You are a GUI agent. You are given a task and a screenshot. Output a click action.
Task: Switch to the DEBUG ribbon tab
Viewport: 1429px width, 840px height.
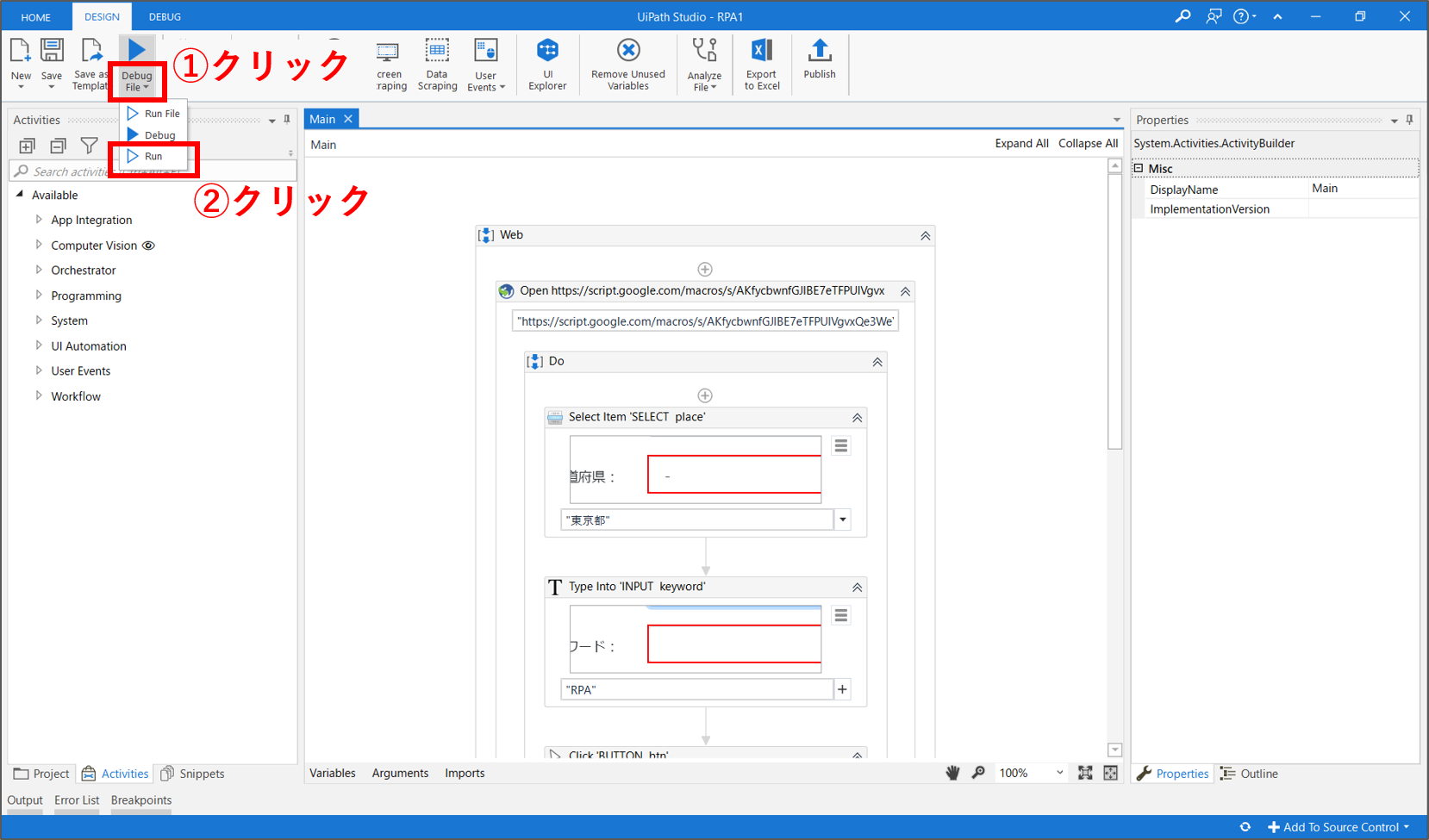pos(165,16)
